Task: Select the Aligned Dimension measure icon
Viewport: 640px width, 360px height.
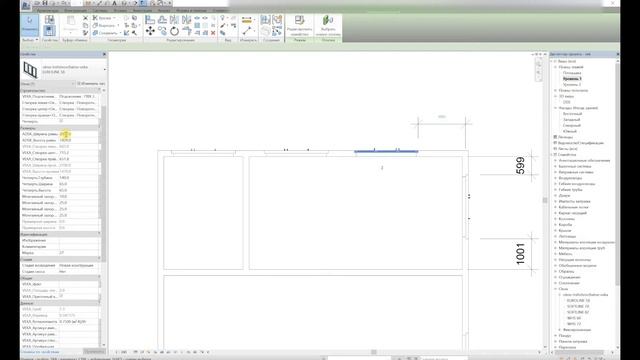Action: 247,20
